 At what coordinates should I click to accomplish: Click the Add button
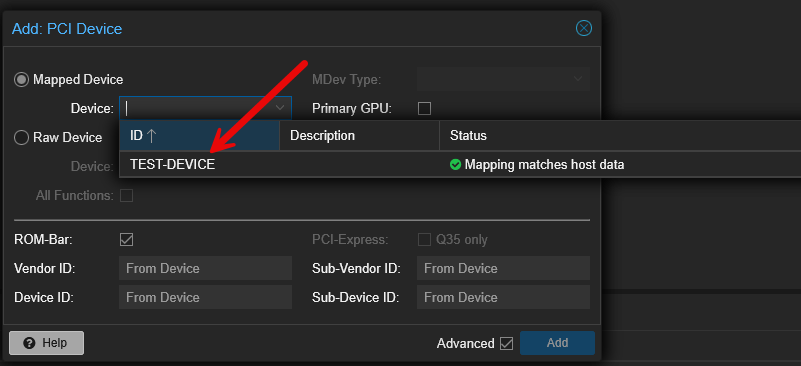[x=557, y=343]
